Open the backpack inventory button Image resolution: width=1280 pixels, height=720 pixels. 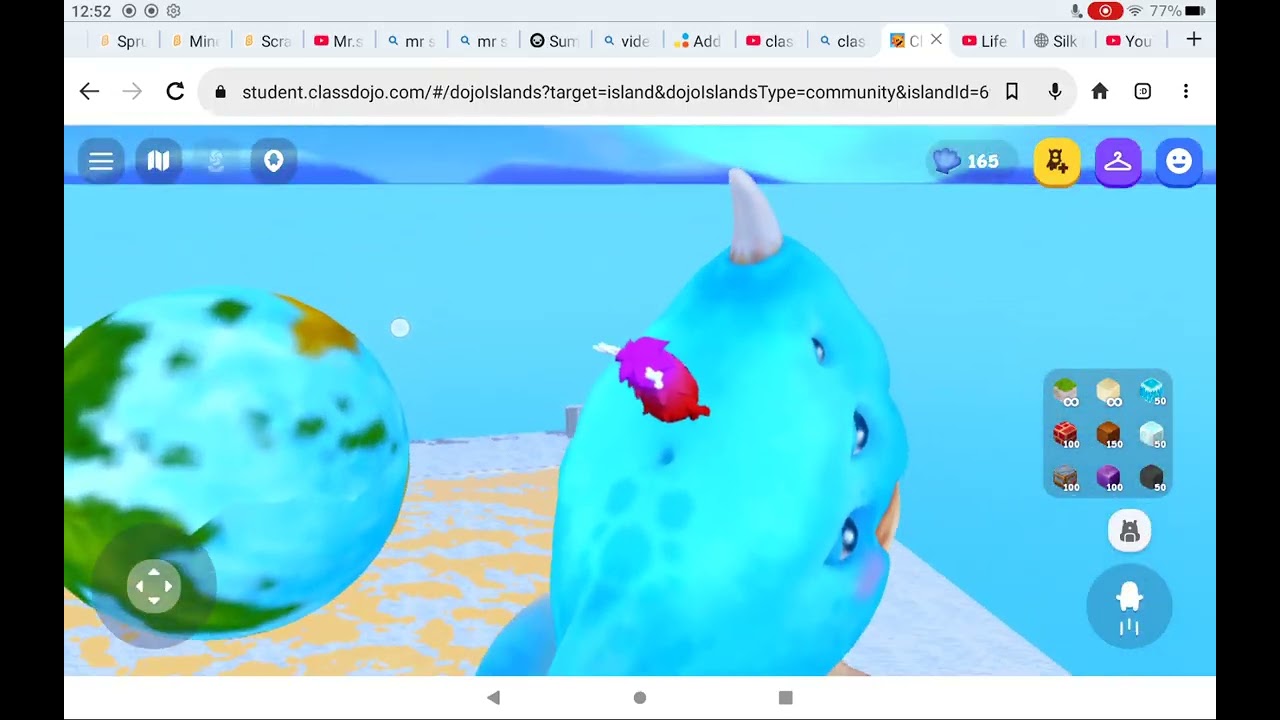pos(1130,531)
